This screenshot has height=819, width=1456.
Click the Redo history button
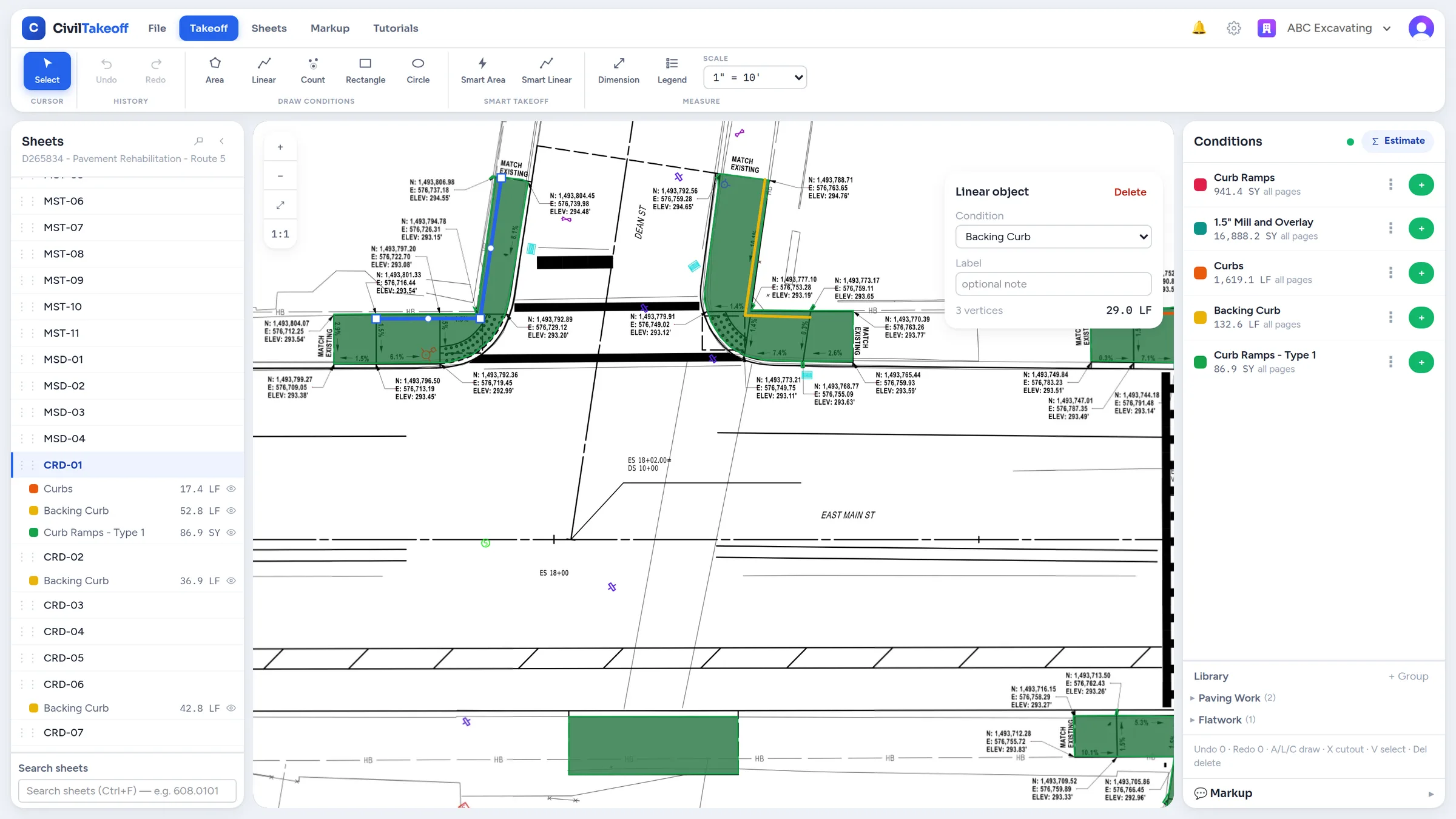[x=155, y=71]
